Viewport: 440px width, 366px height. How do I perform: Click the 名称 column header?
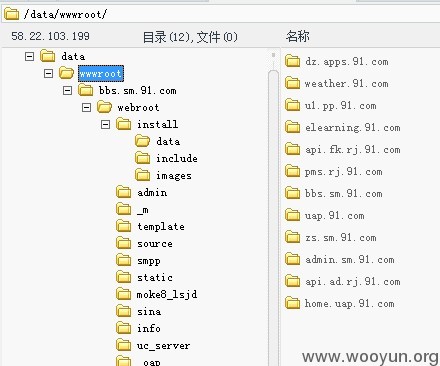[298, 36]
